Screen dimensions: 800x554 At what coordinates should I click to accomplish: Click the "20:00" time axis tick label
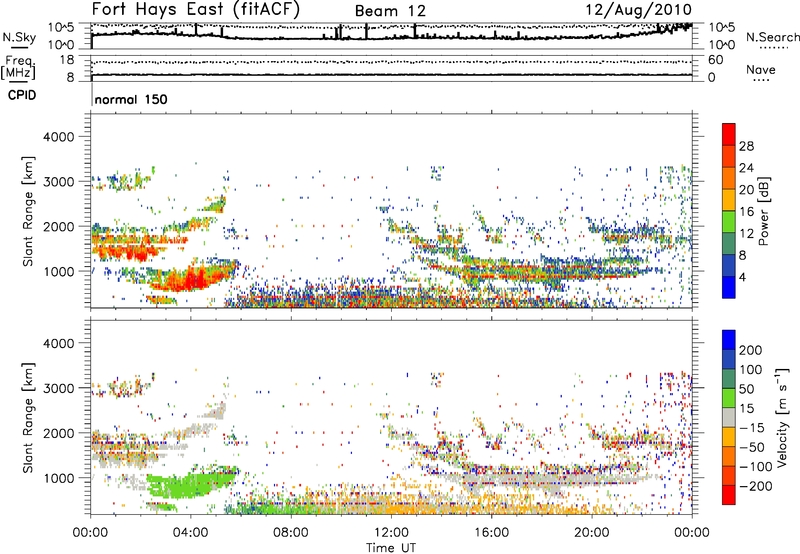tap(592, 533)
